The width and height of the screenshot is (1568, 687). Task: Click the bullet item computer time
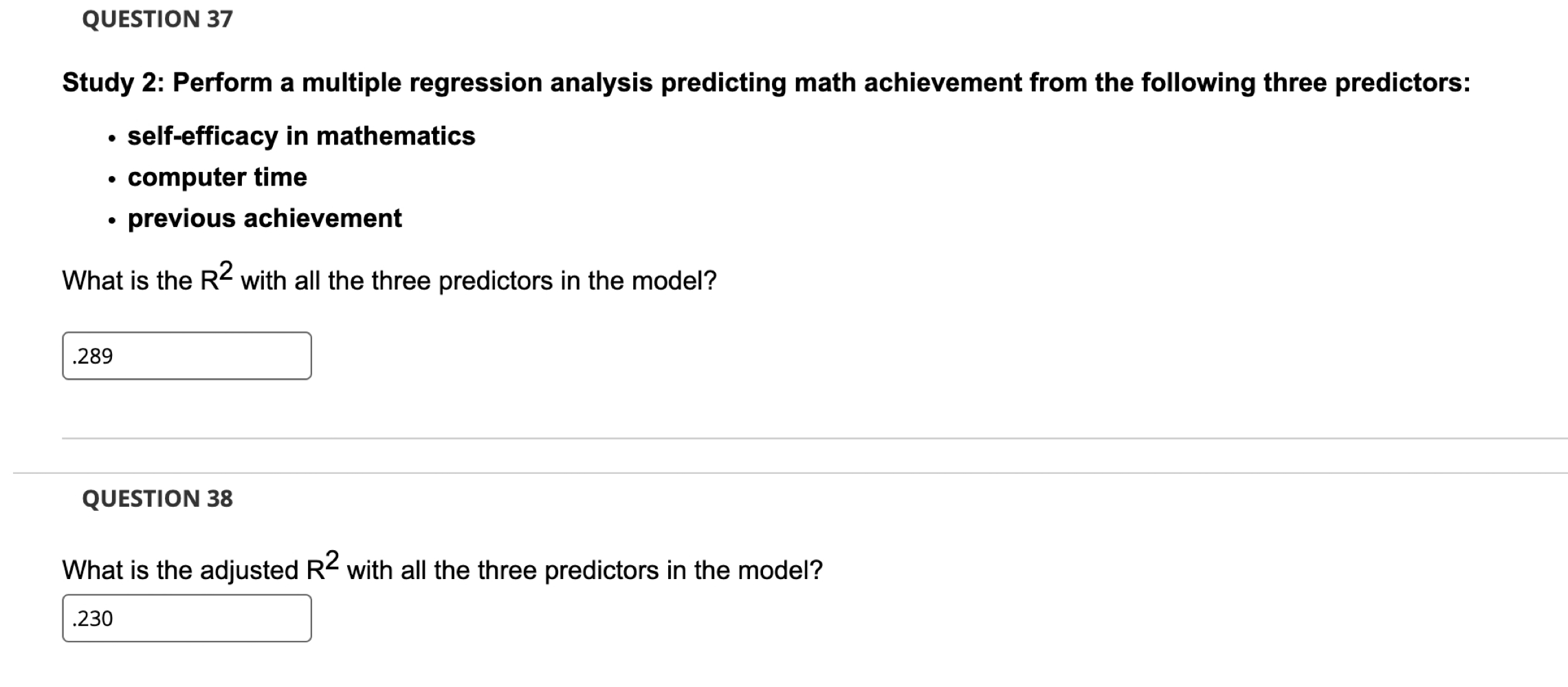point(217,177)
